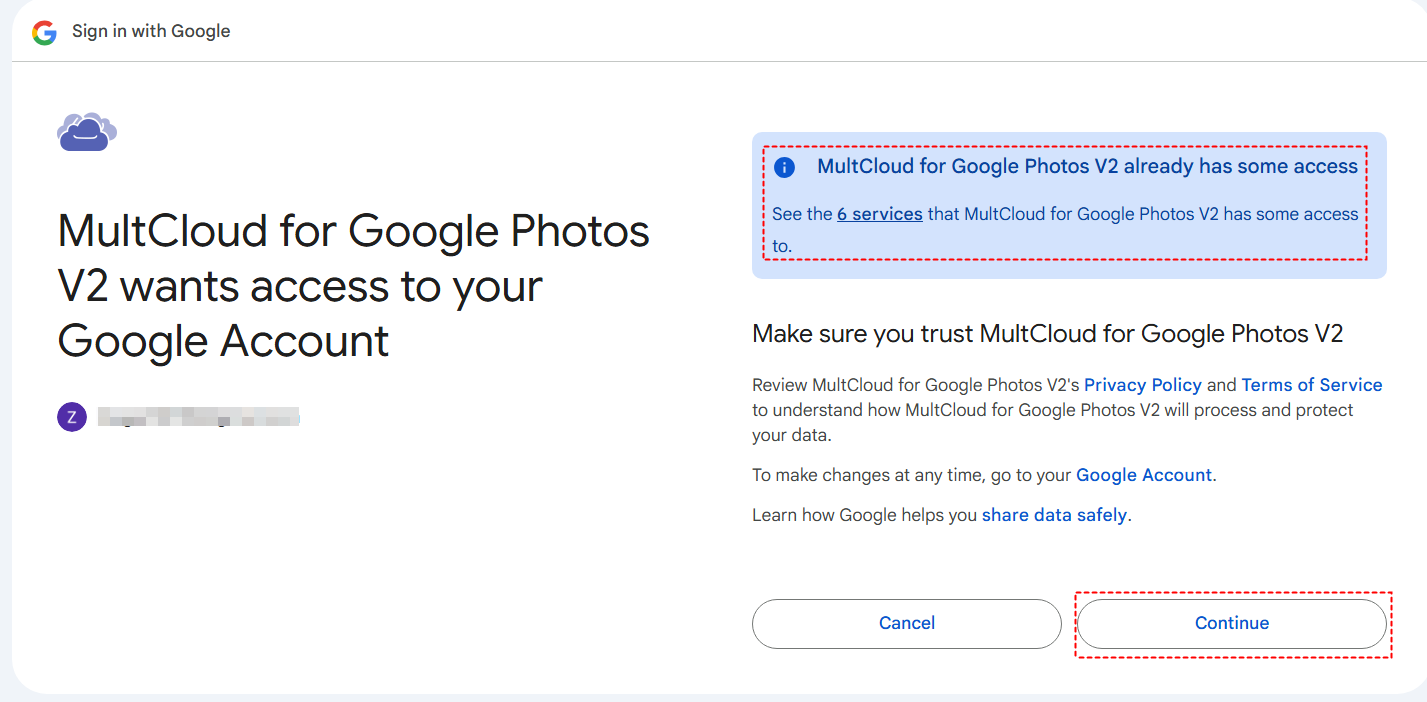
Task: Click the 'Make sure you trust MultCloud' heading
Action: pyautogui.click(x=1047, y=334)
